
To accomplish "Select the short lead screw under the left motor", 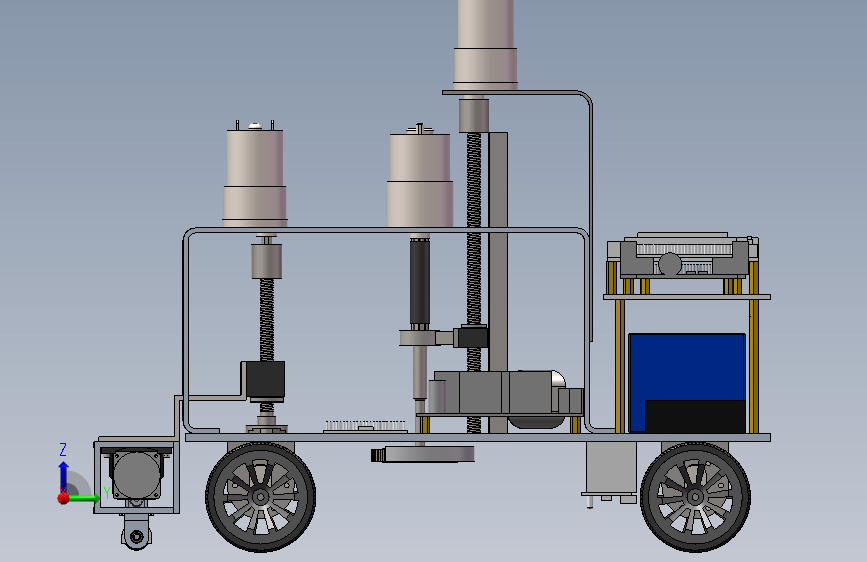I will [267, 320].
